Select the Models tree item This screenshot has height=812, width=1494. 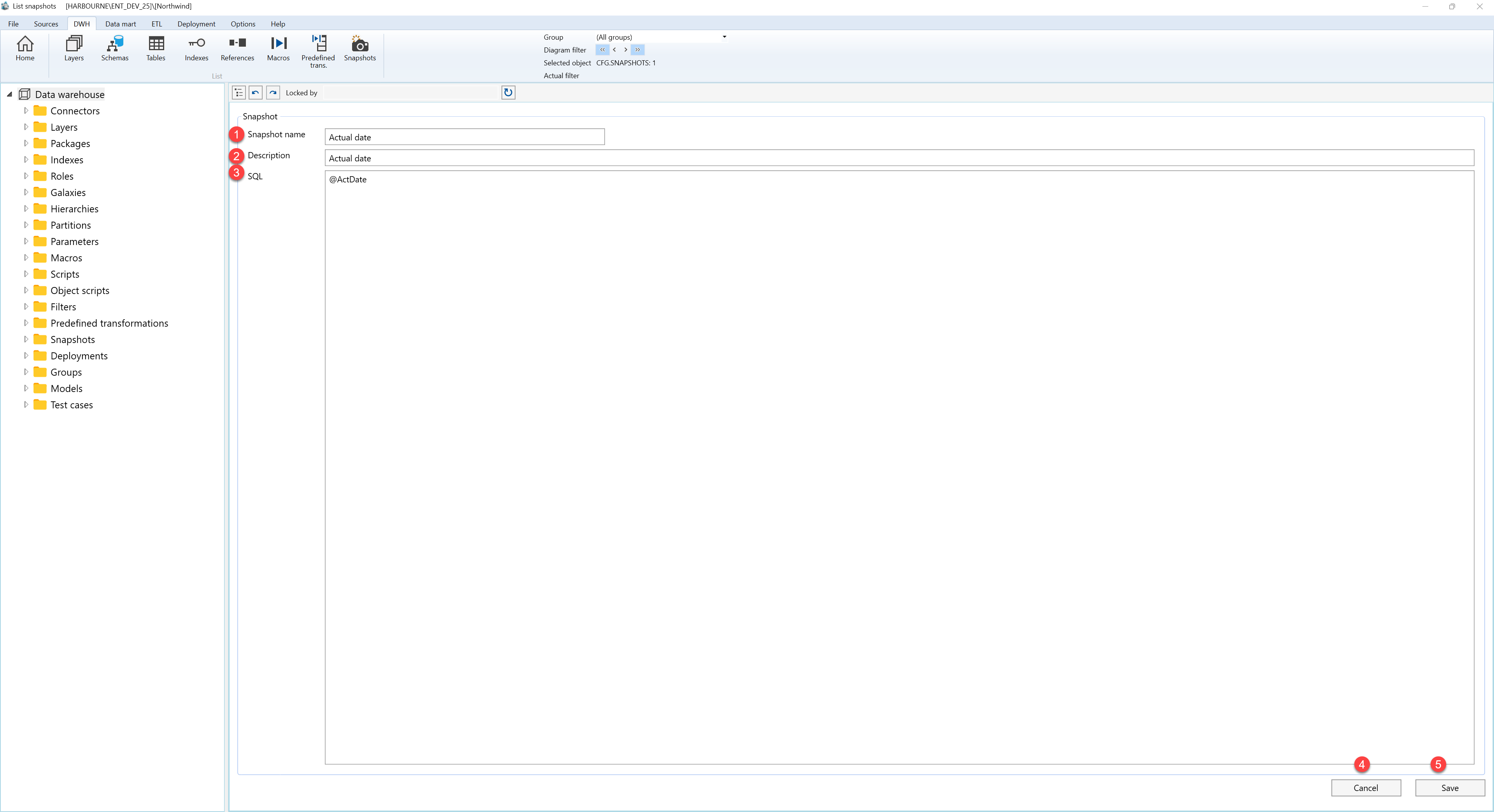point(66,388)
